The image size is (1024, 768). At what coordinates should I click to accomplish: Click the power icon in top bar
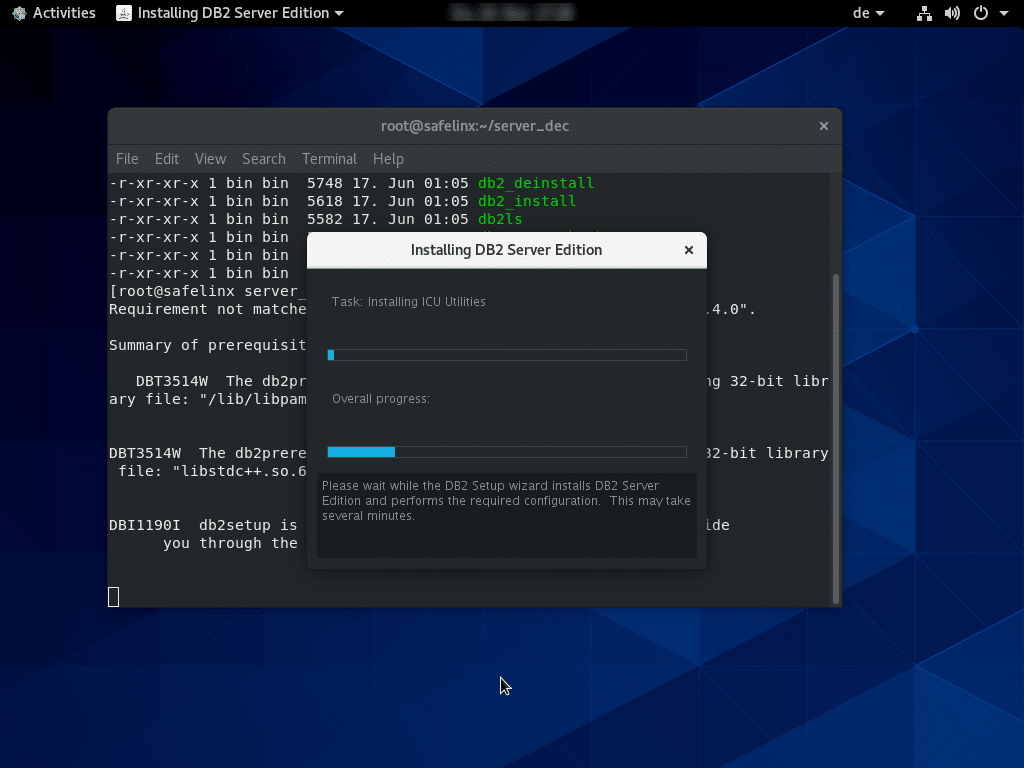click(980, 13)
